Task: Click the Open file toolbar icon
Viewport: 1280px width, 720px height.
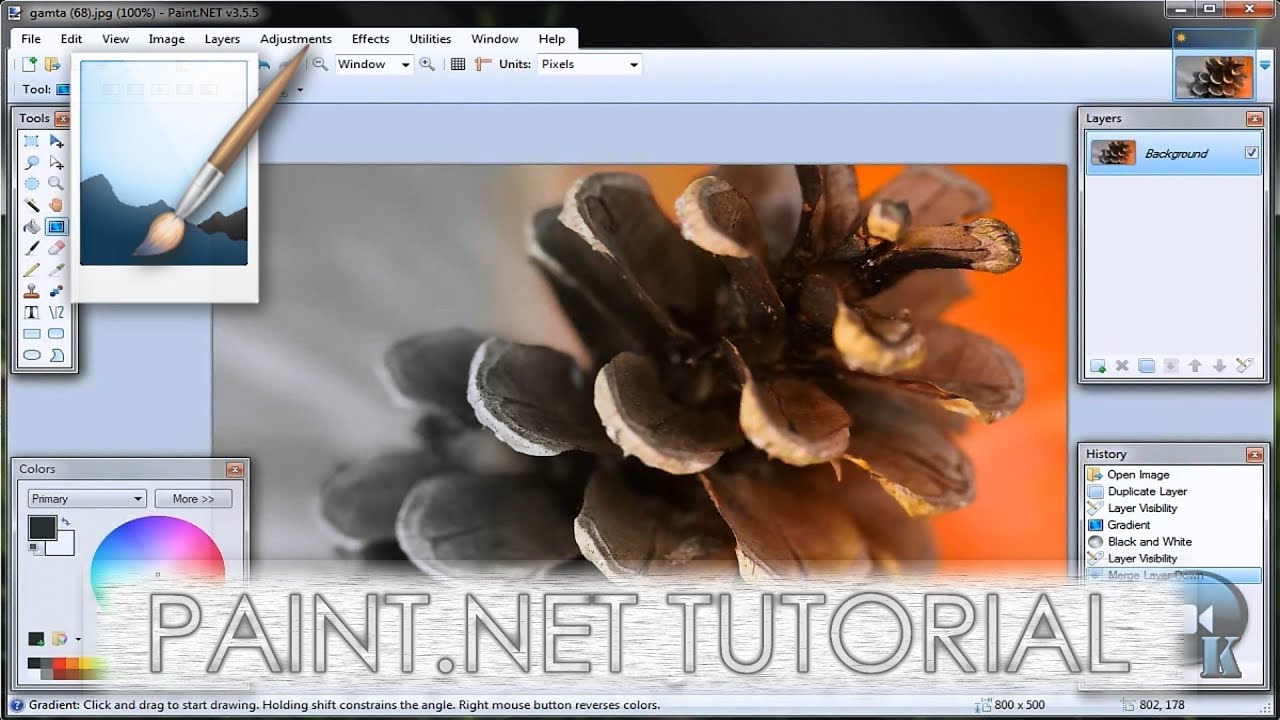Action: 52,64
